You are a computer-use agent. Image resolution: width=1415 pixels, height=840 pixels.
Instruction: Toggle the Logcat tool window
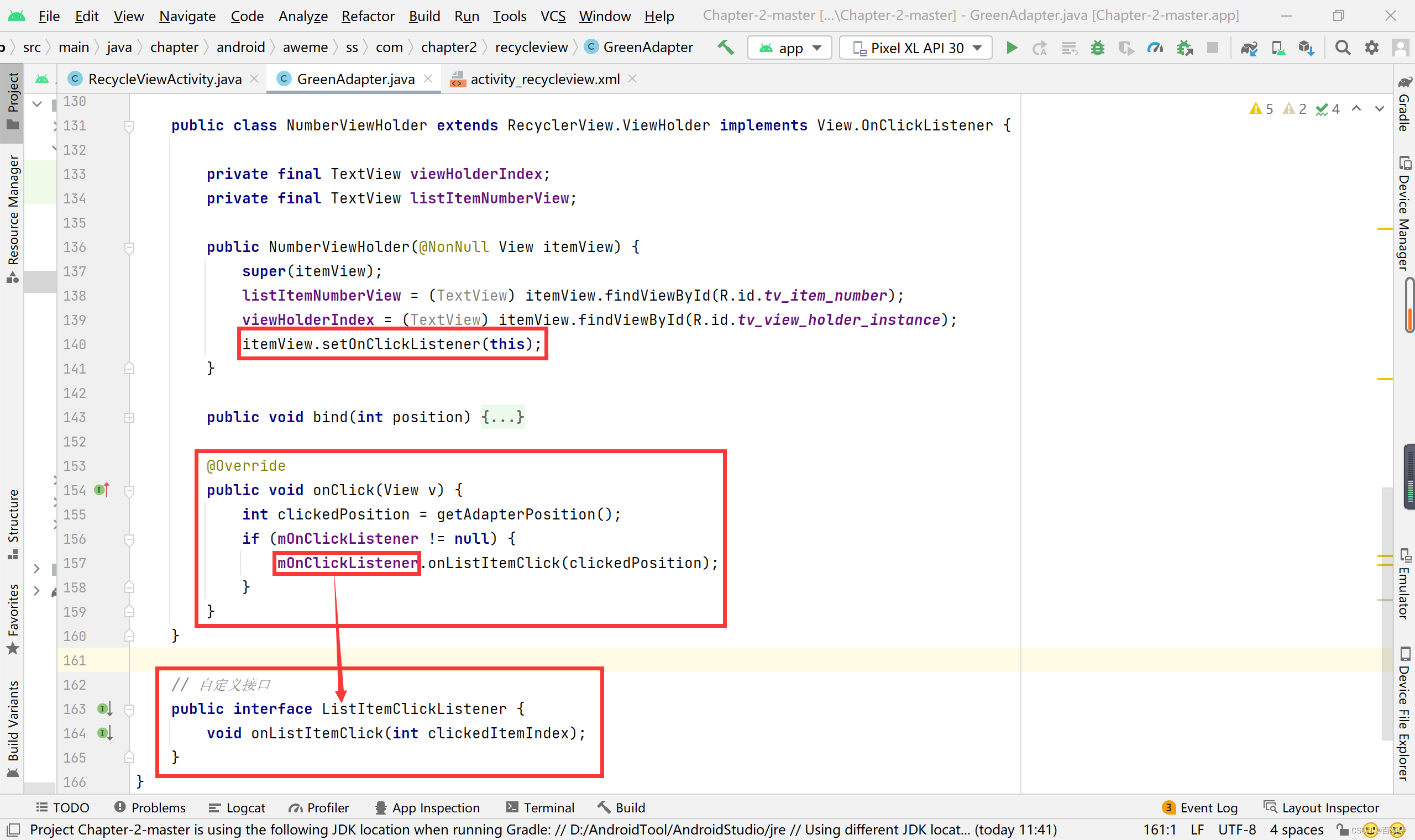[237, 808]
